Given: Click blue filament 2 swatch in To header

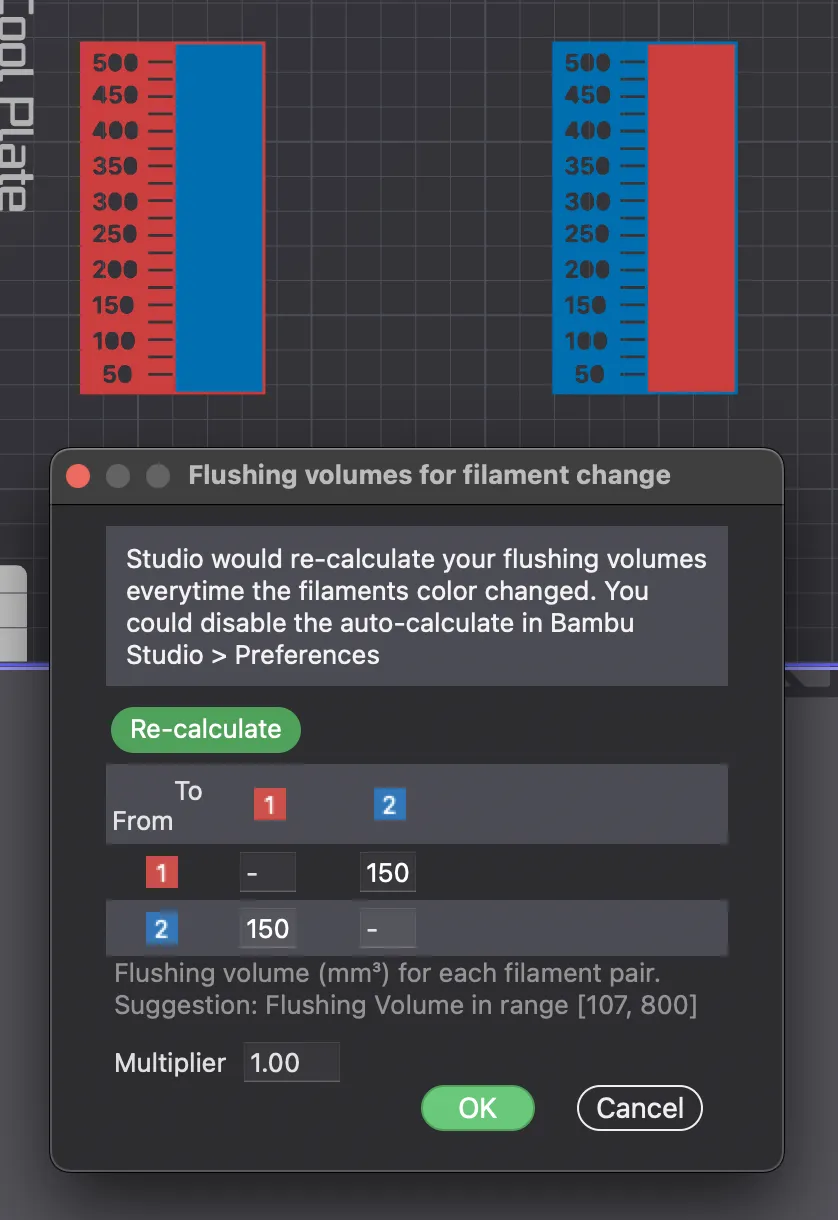Looking at the screenshot, I should (389, 805).
